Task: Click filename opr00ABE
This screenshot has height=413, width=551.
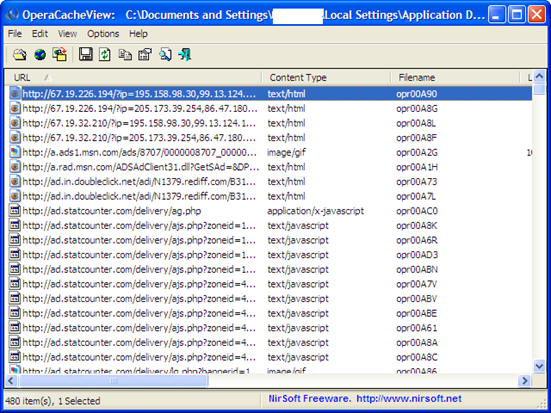Action: pyautogui.click(x=417, y=313)
